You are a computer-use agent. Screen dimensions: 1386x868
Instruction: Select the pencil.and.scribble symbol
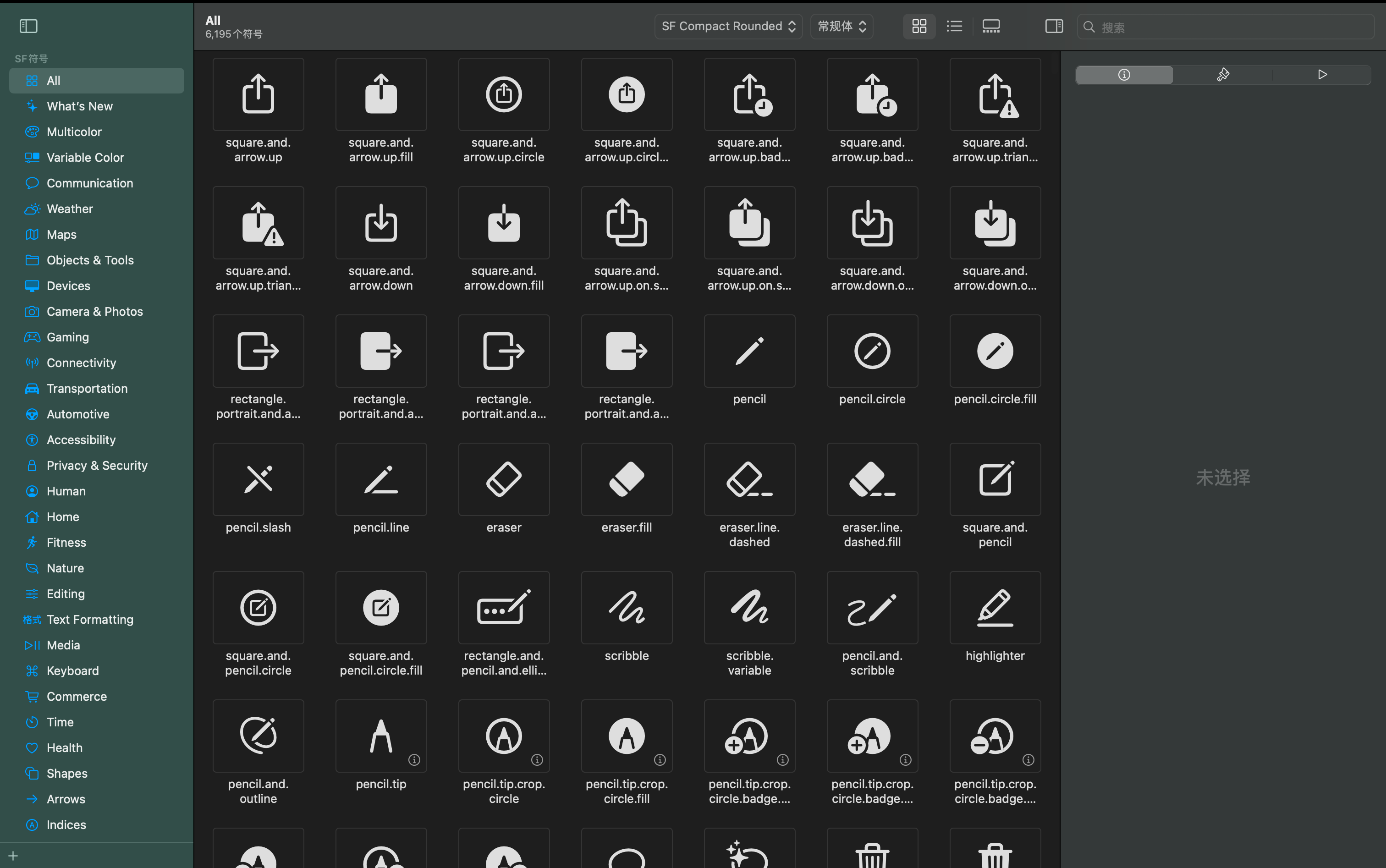873,607
